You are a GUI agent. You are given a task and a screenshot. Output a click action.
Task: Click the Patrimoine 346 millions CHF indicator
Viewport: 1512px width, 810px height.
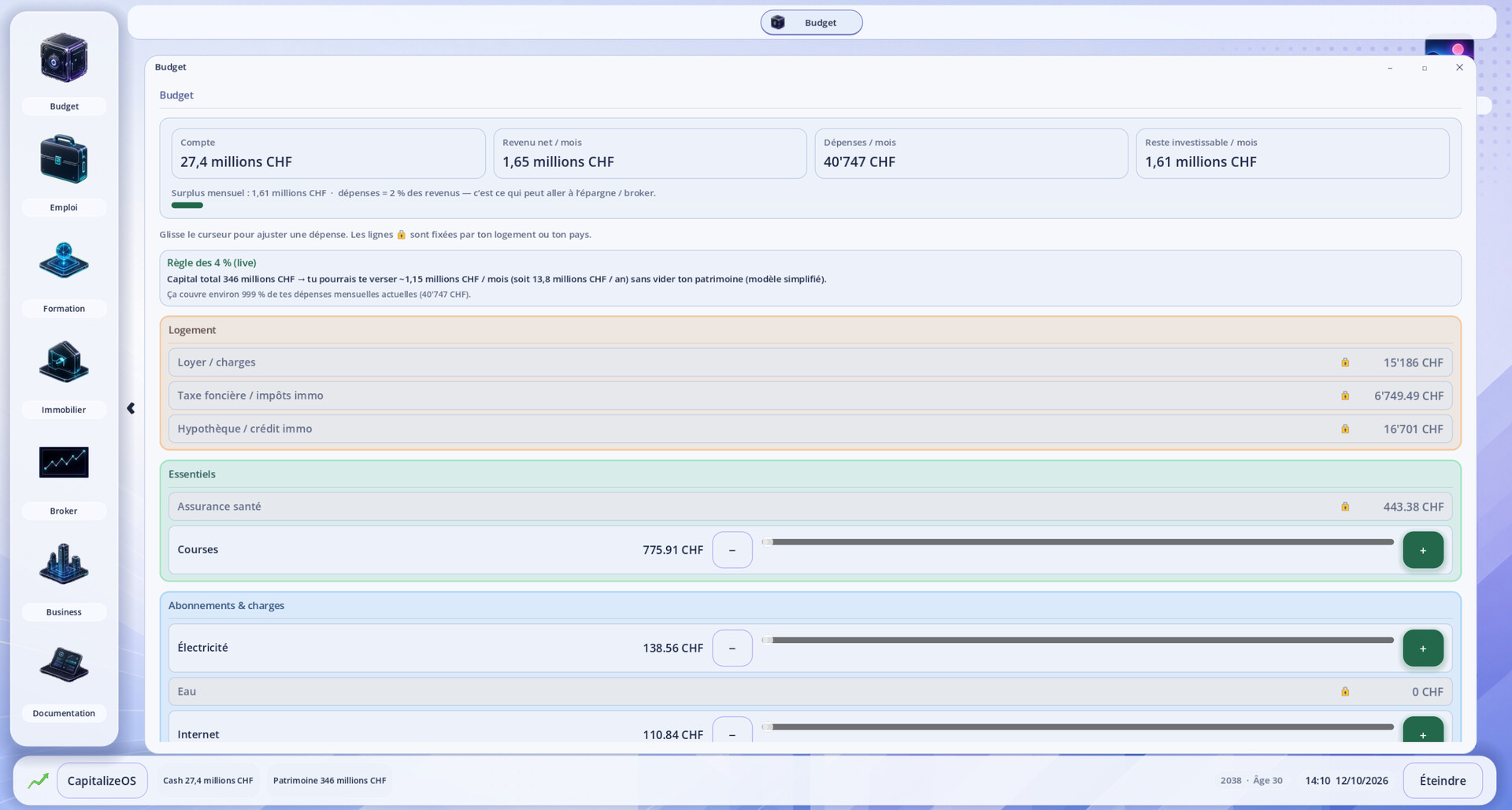pyautogui.click(x=329, y=781)
